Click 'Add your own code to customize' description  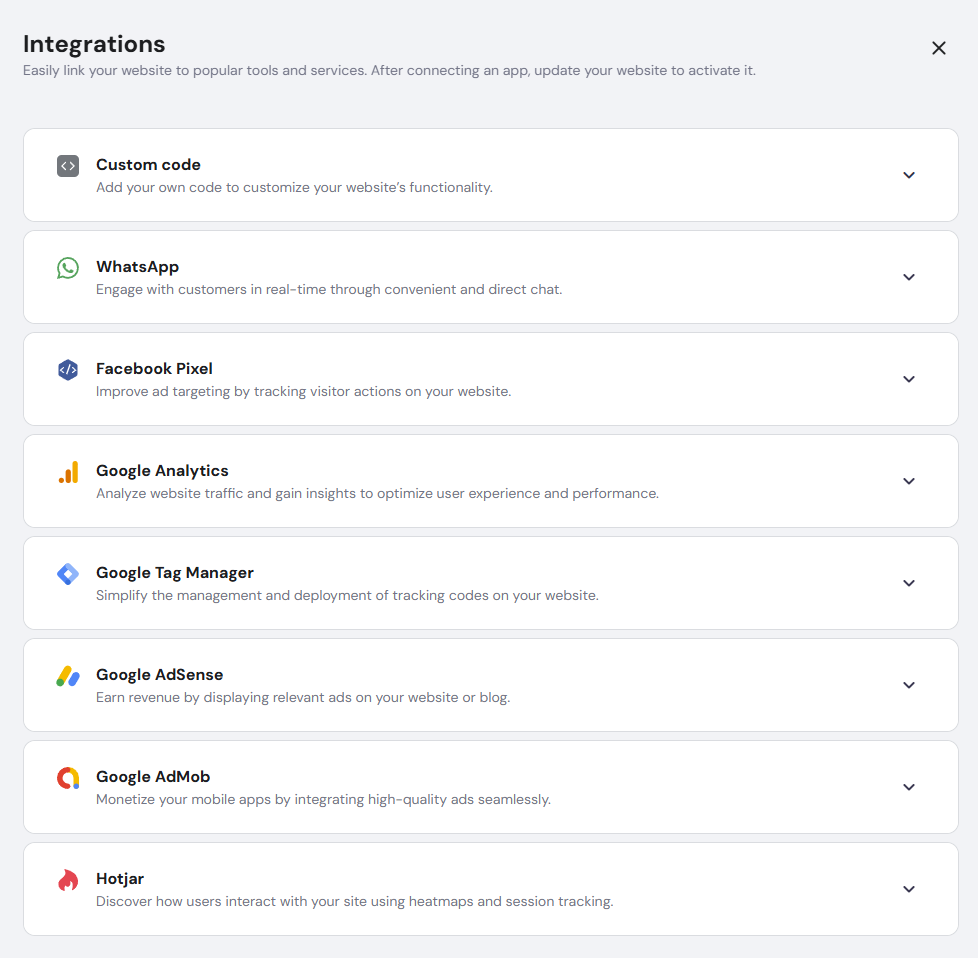tap(294, 188)
